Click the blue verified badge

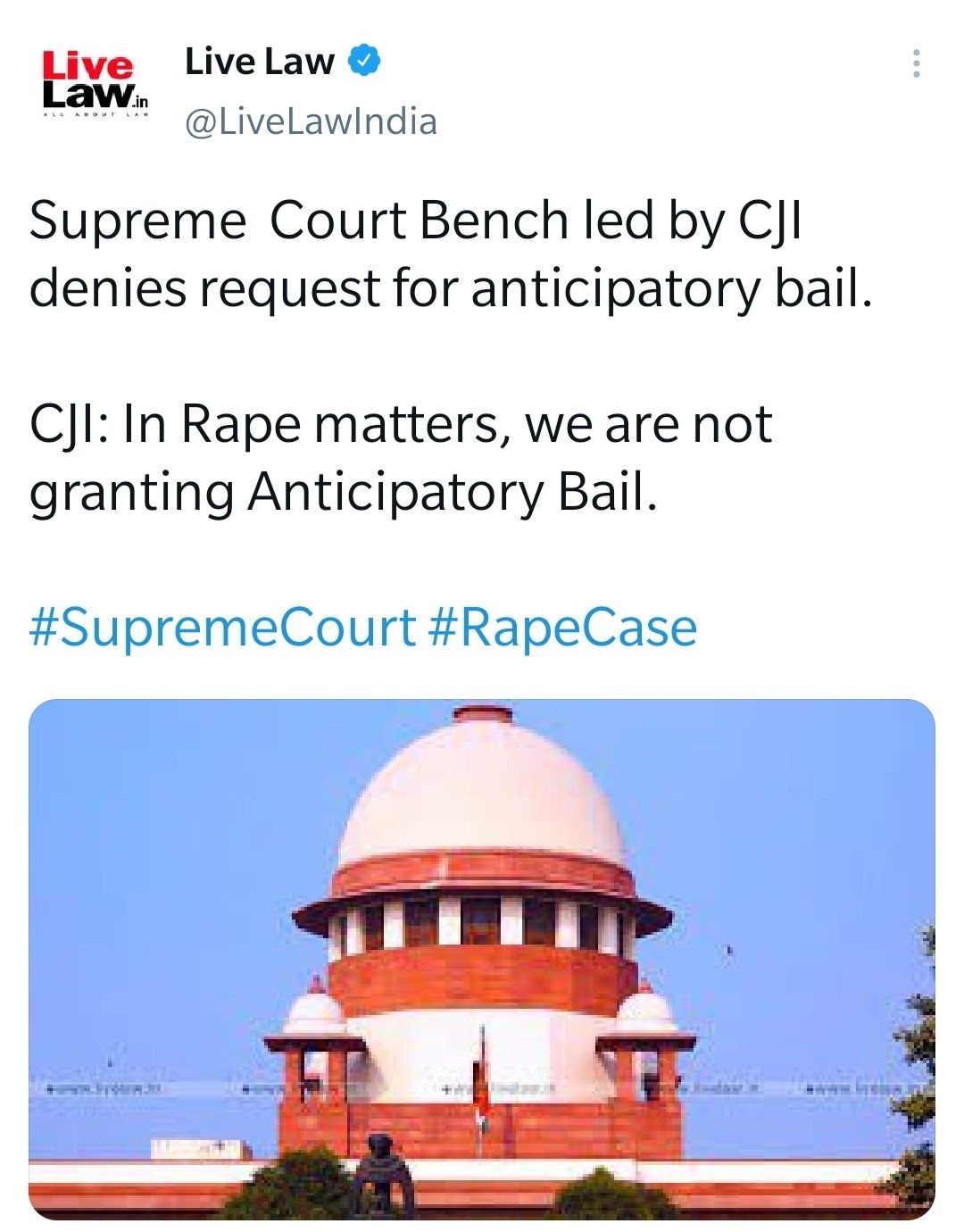tap(364, 61)
